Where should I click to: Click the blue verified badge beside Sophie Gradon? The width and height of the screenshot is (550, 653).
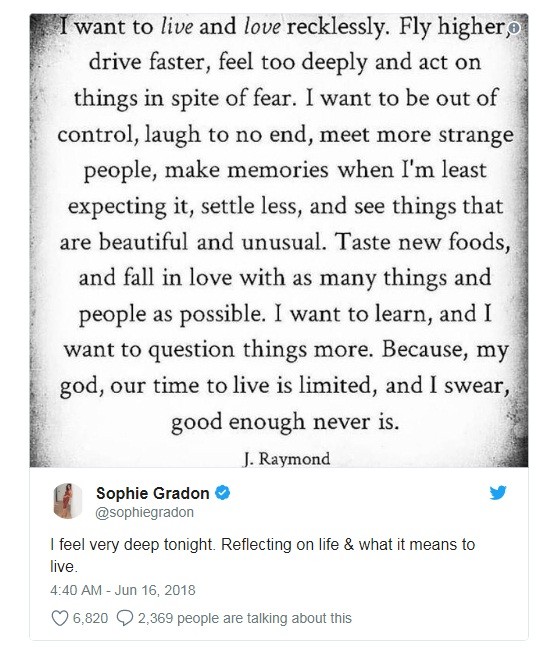click(223, 493)
